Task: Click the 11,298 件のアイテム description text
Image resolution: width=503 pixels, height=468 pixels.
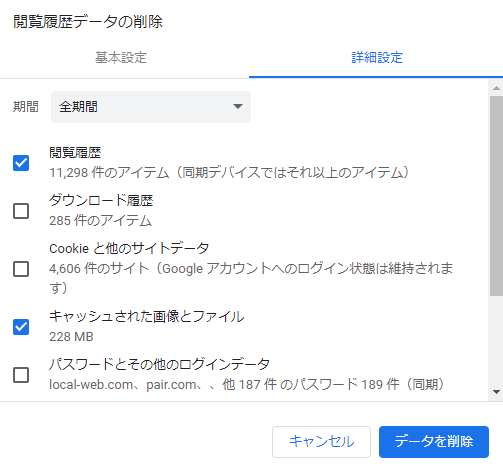Action: point(229,173)
